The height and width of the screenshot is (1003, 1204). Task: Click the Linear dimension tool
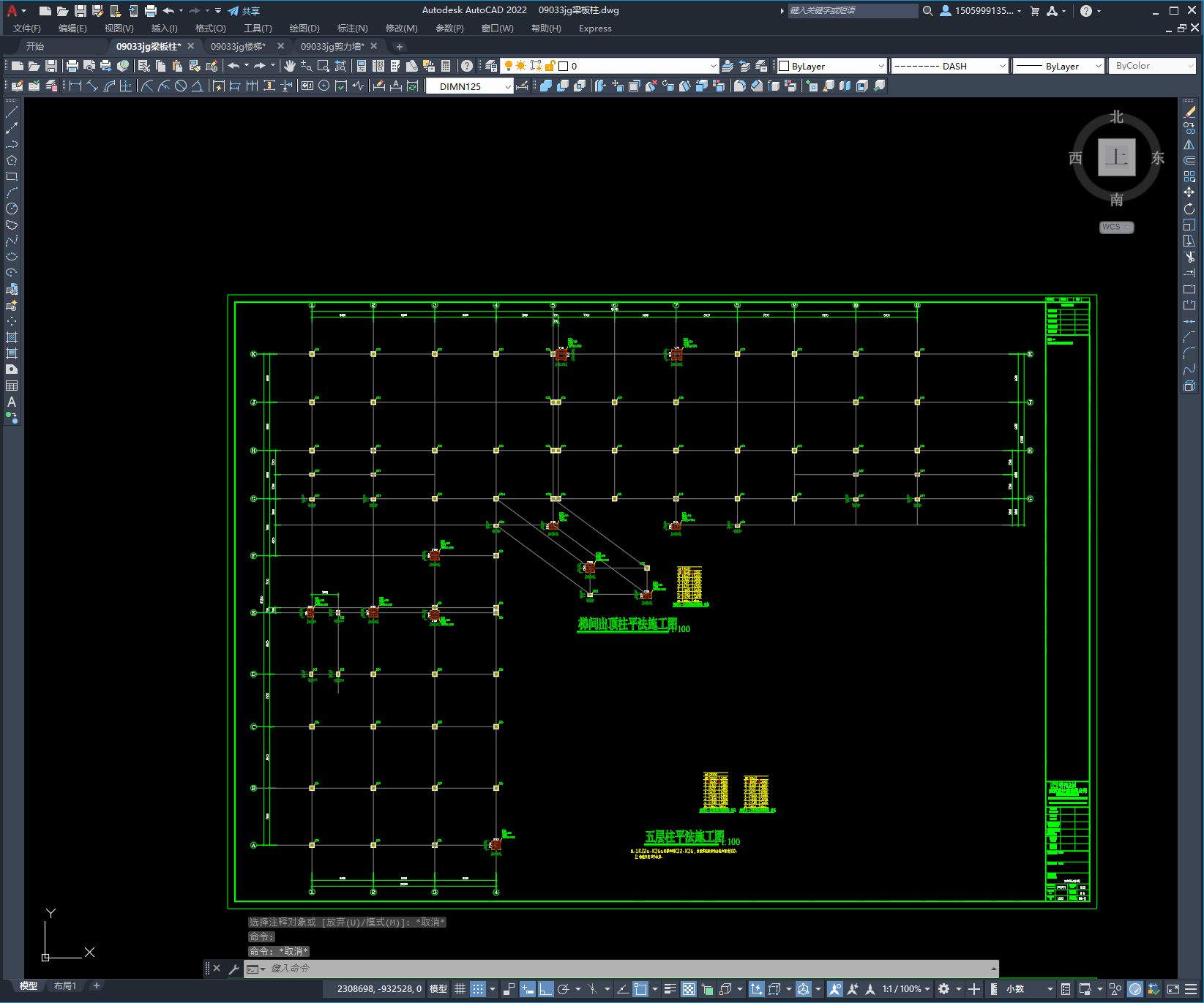[x=75, y=86]
